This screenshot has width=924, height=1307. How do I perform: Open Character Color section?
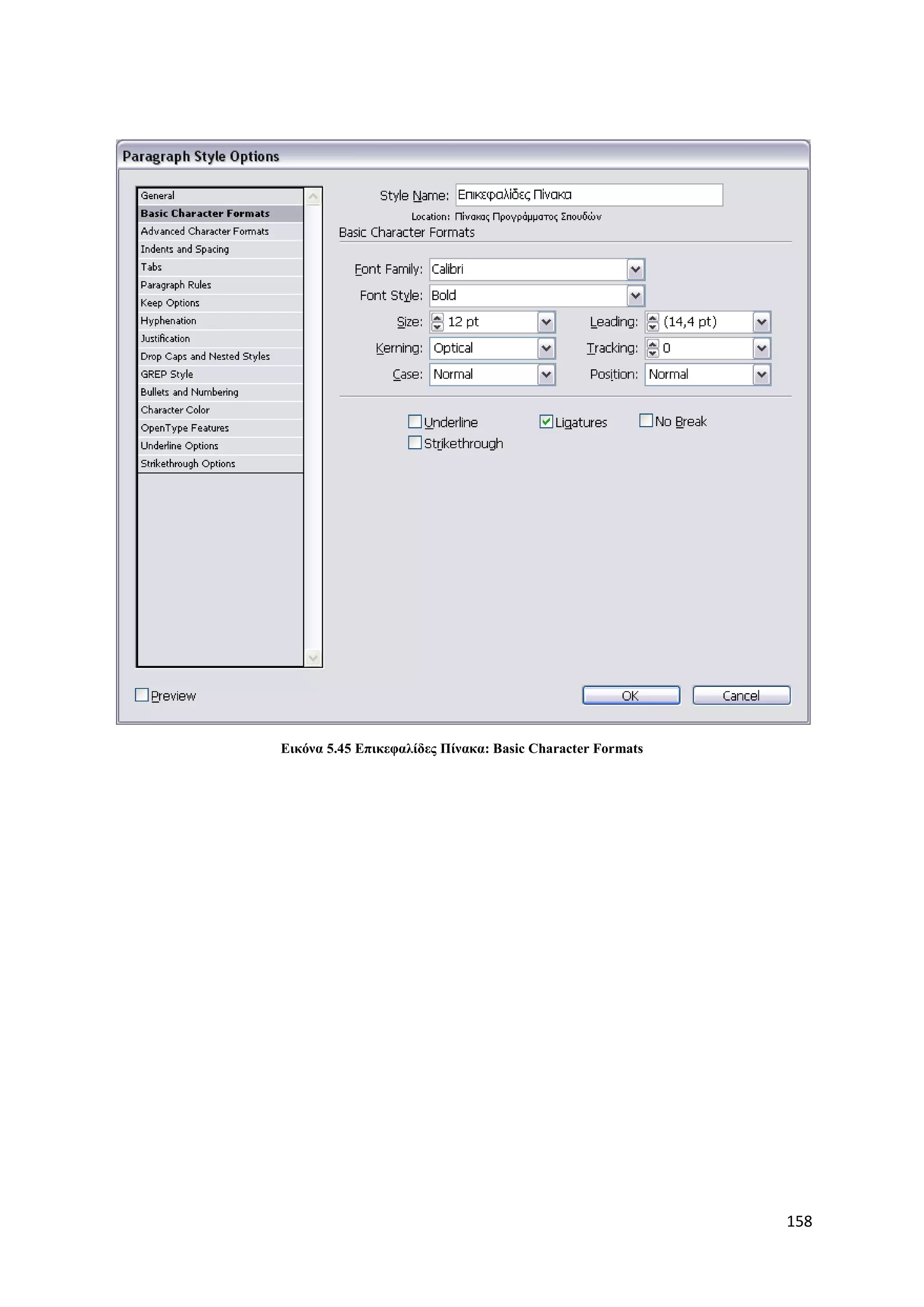(x=220, y=410)
